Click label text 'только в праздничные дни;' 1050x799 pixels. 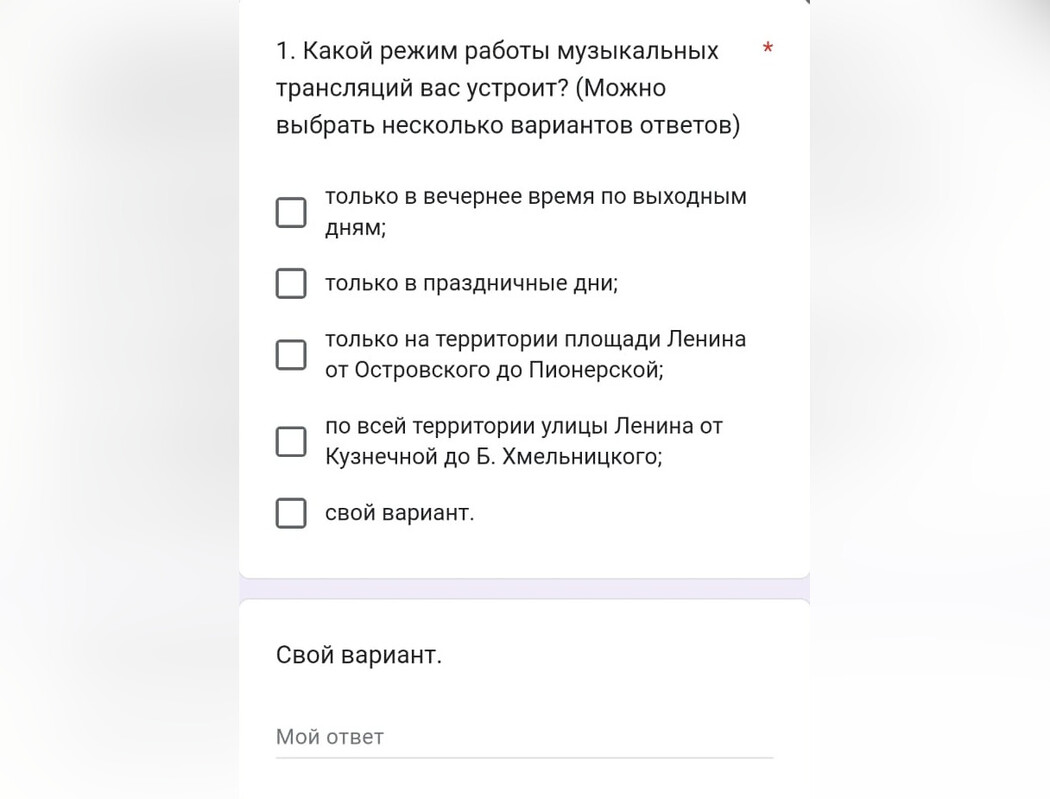coord(471,283)
